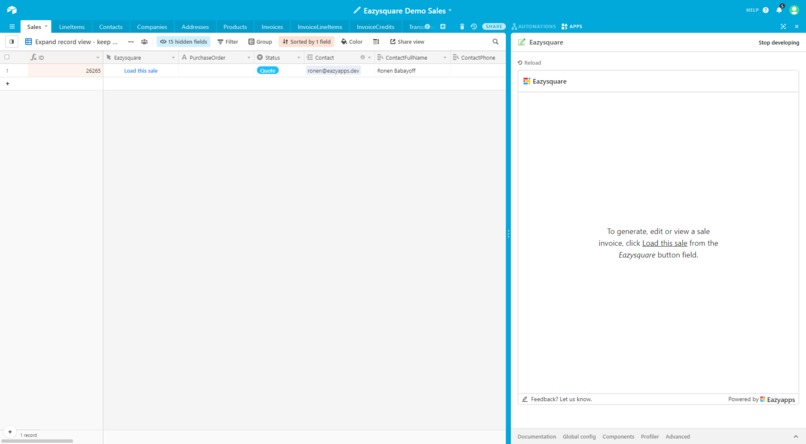Select all records checkbox in header
The height and width of the screenshot is (444, 806).
7,57
